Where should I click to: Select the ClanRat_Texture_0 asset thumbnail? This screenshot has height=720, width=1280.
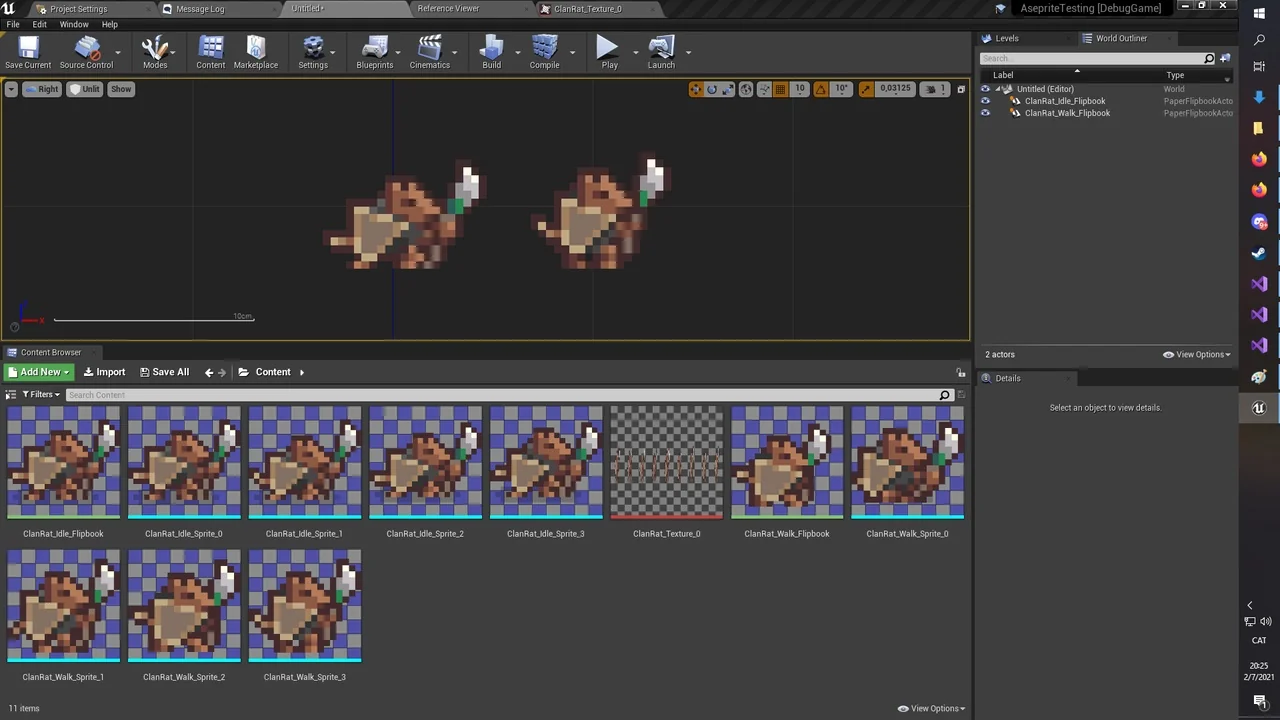coord(666,463)
